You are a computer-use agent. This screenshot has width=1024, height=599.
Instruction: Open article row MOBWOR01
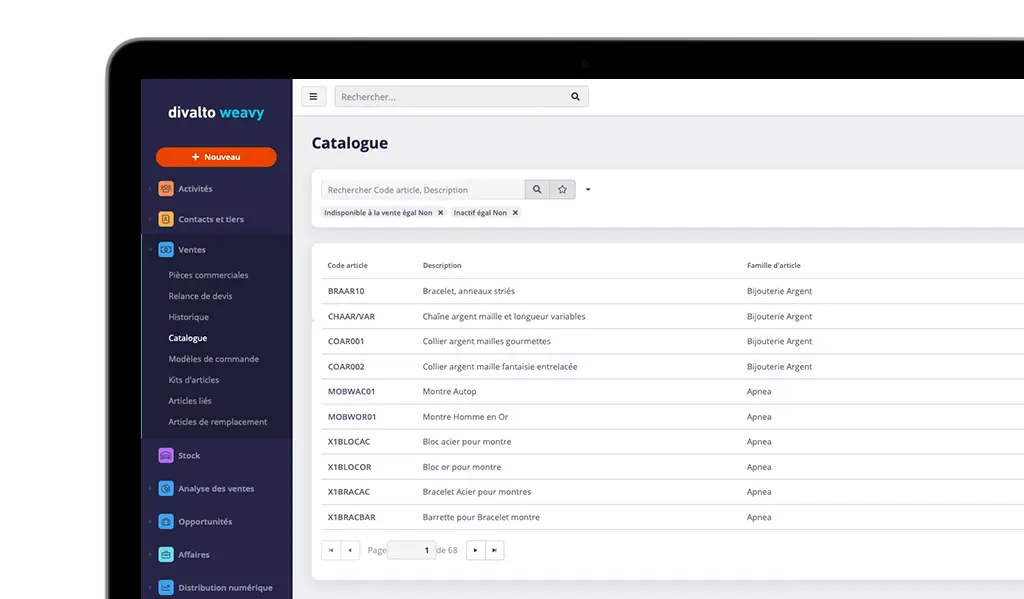673,417
